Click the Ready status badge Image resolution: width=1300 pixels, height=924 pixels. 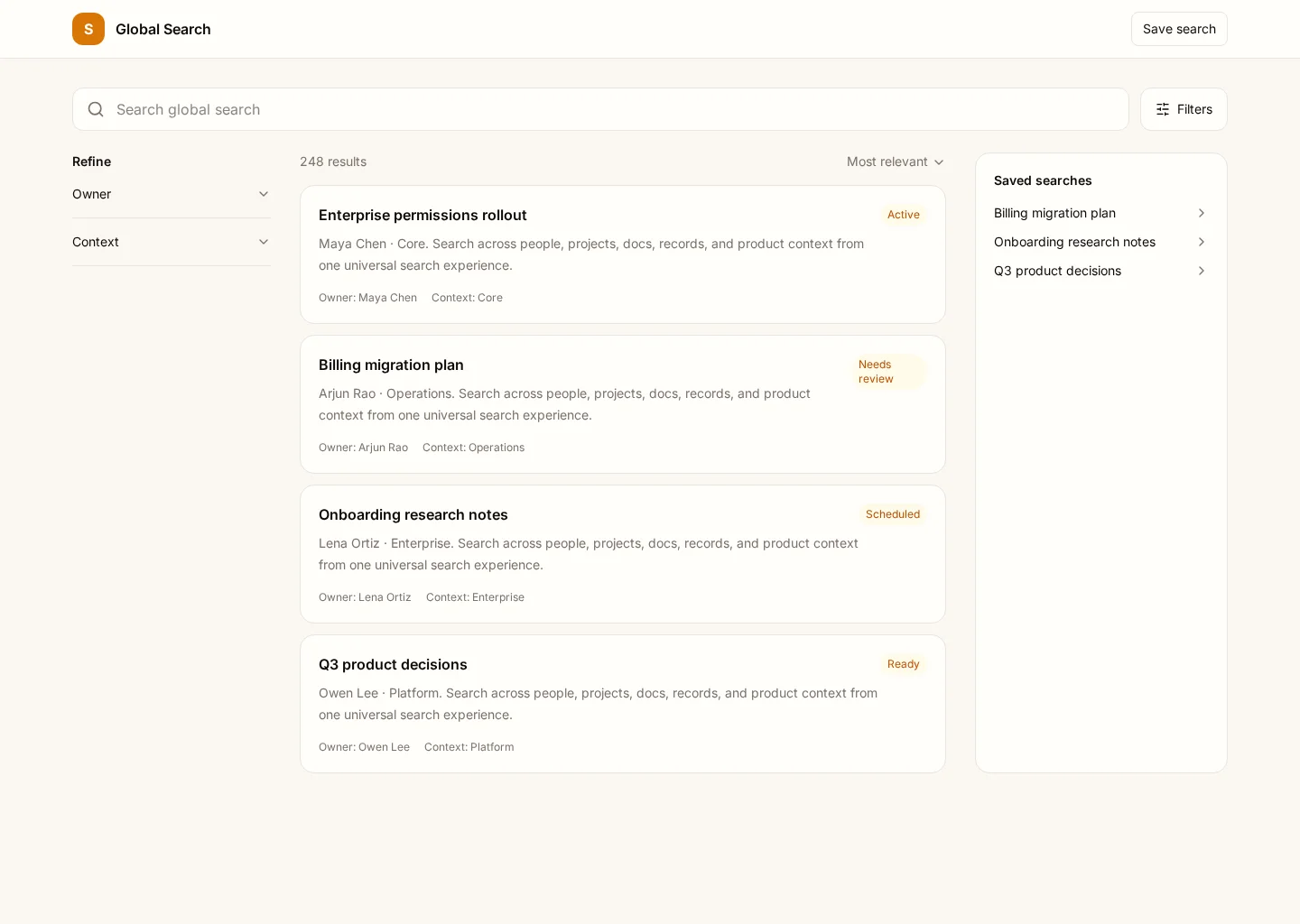pos(904,664)
